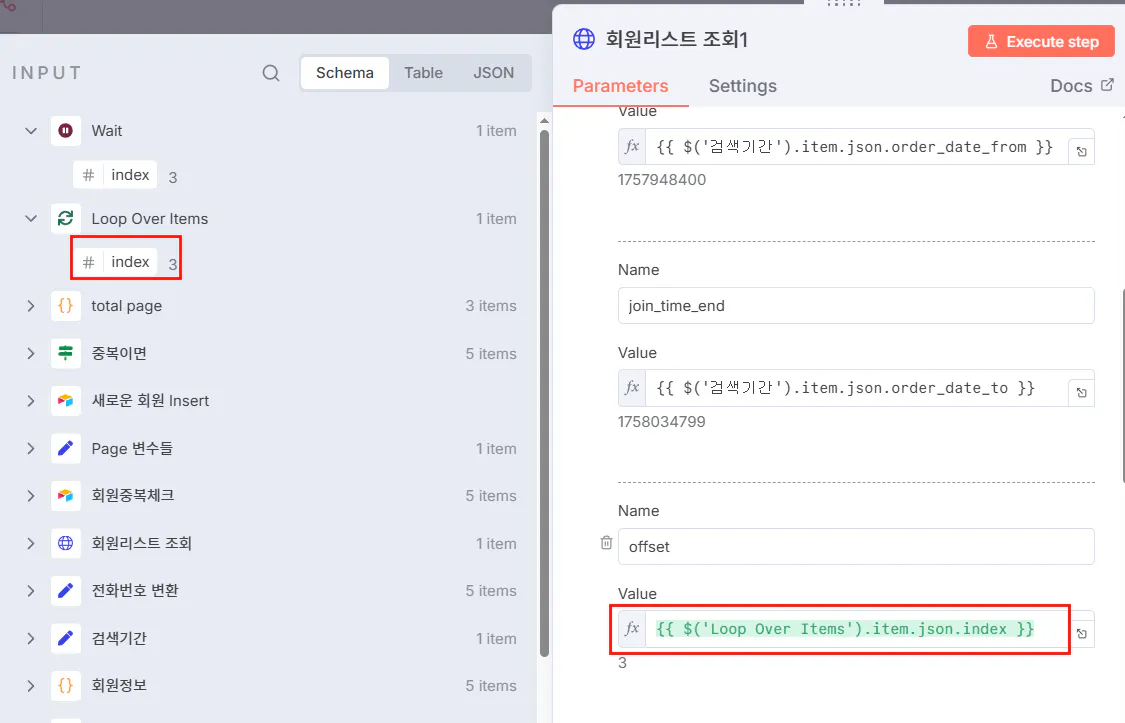Click the pencil icon on Page 변수들
This screenshot has width=1125, height=723.
pos(66,448)
